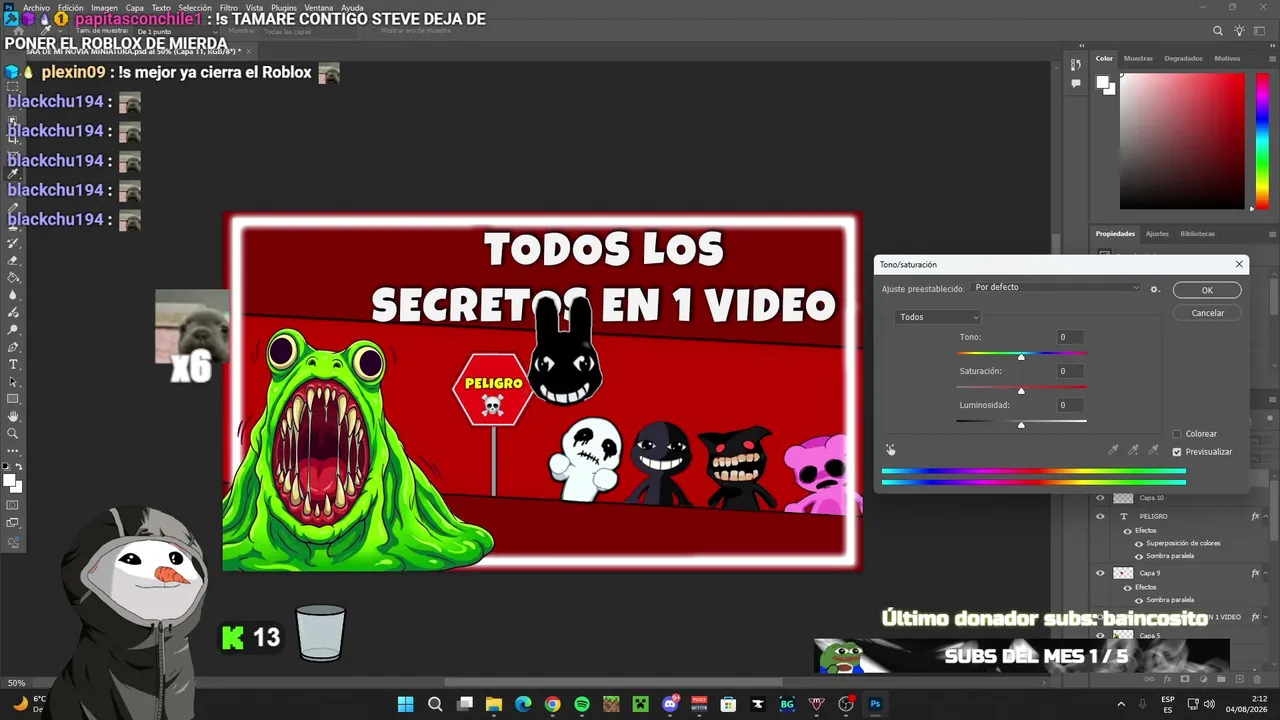
Task: Open the Ventana menu
Action: click(319, 7)
